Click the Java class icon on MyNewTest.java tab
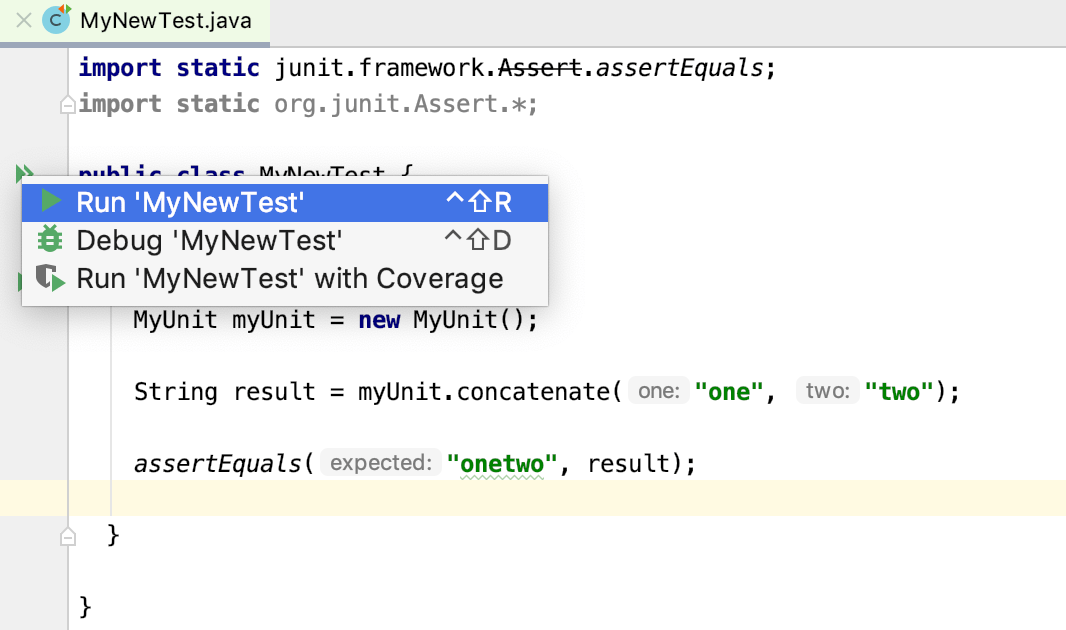This screenshot has width=1066, height=630. 55,20
